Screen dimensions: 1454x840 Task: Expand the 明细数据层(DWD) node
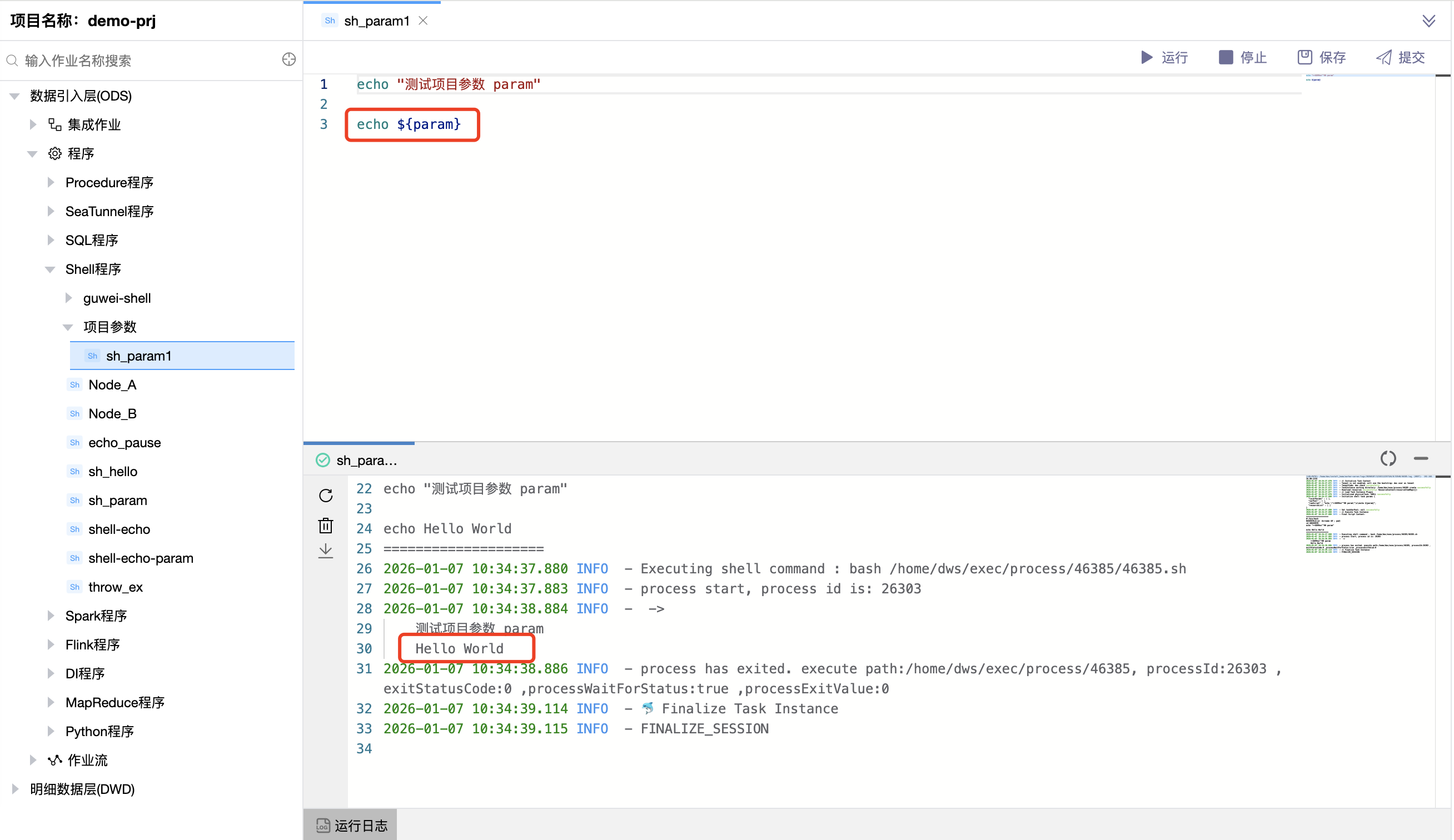(x=15, y=789)
